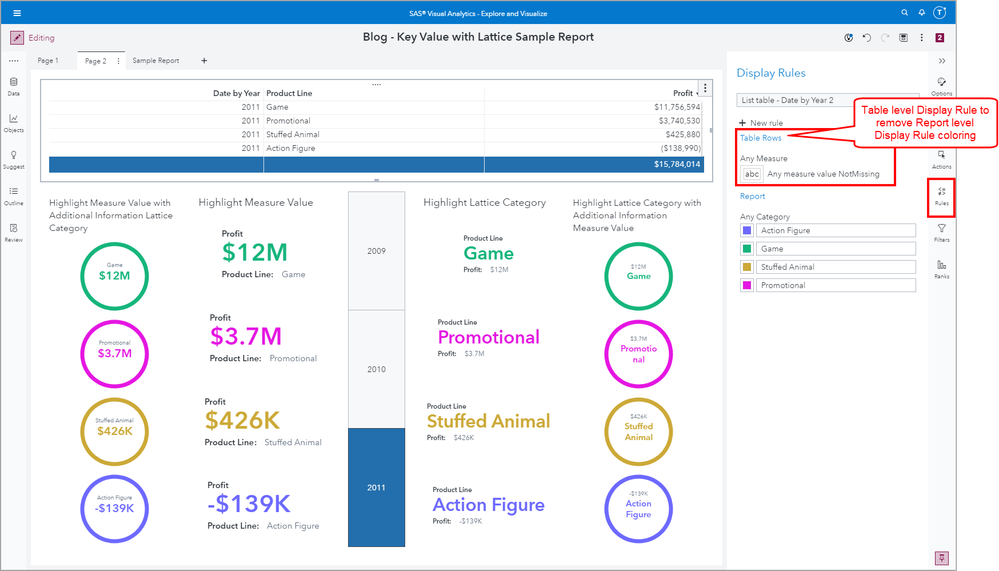Open the Filters pane on right sidebar

[x=942, y=232]
